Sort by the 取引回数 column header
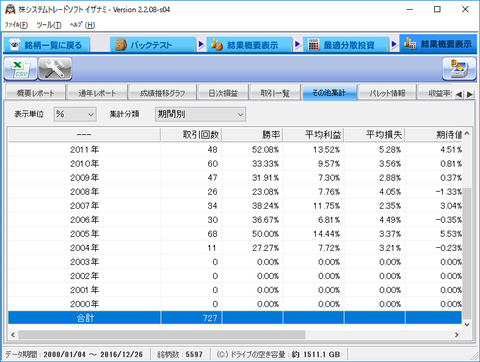 click(x=191, y=135)
